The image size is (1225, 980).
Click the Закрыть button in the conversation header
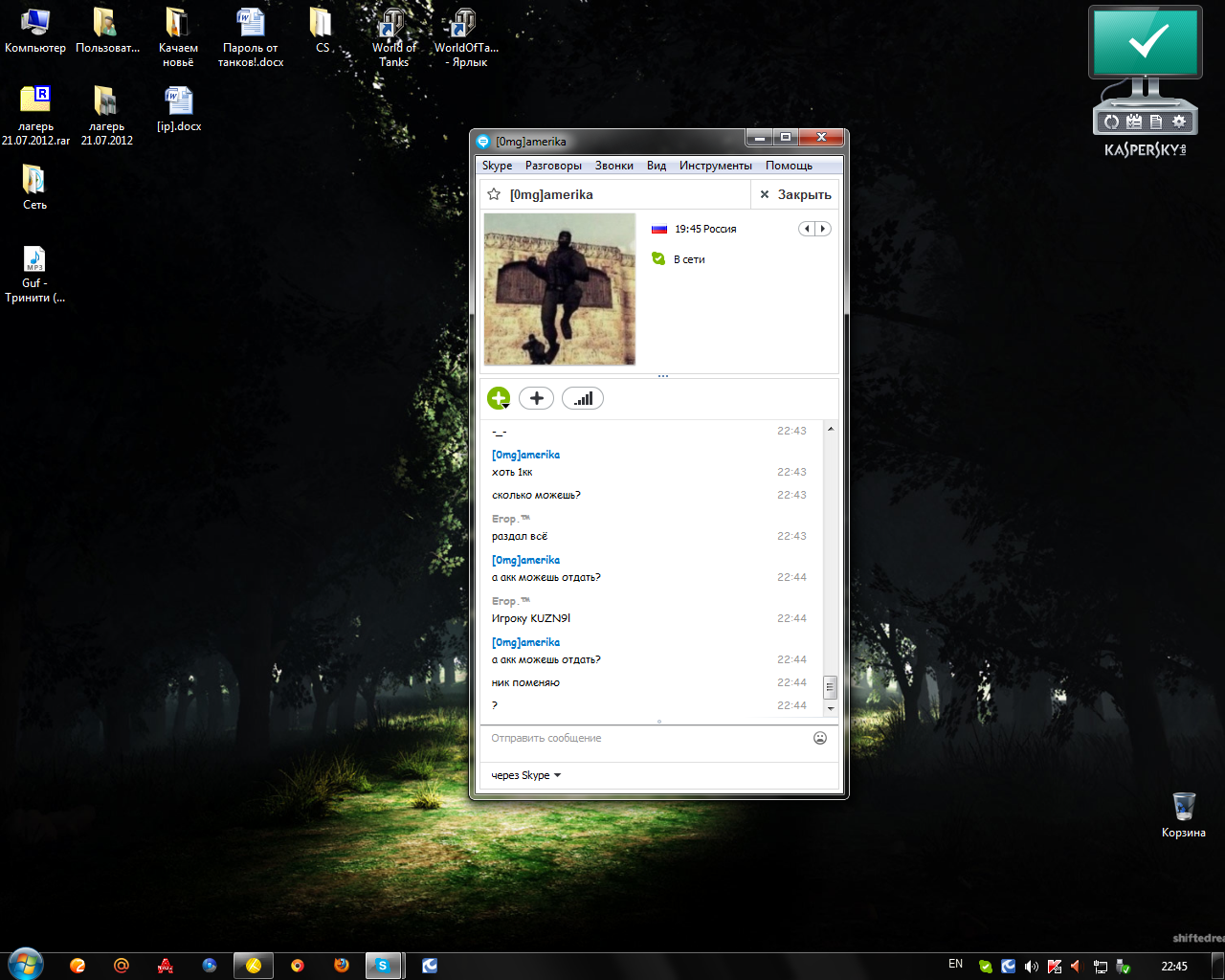pos(795,194)
